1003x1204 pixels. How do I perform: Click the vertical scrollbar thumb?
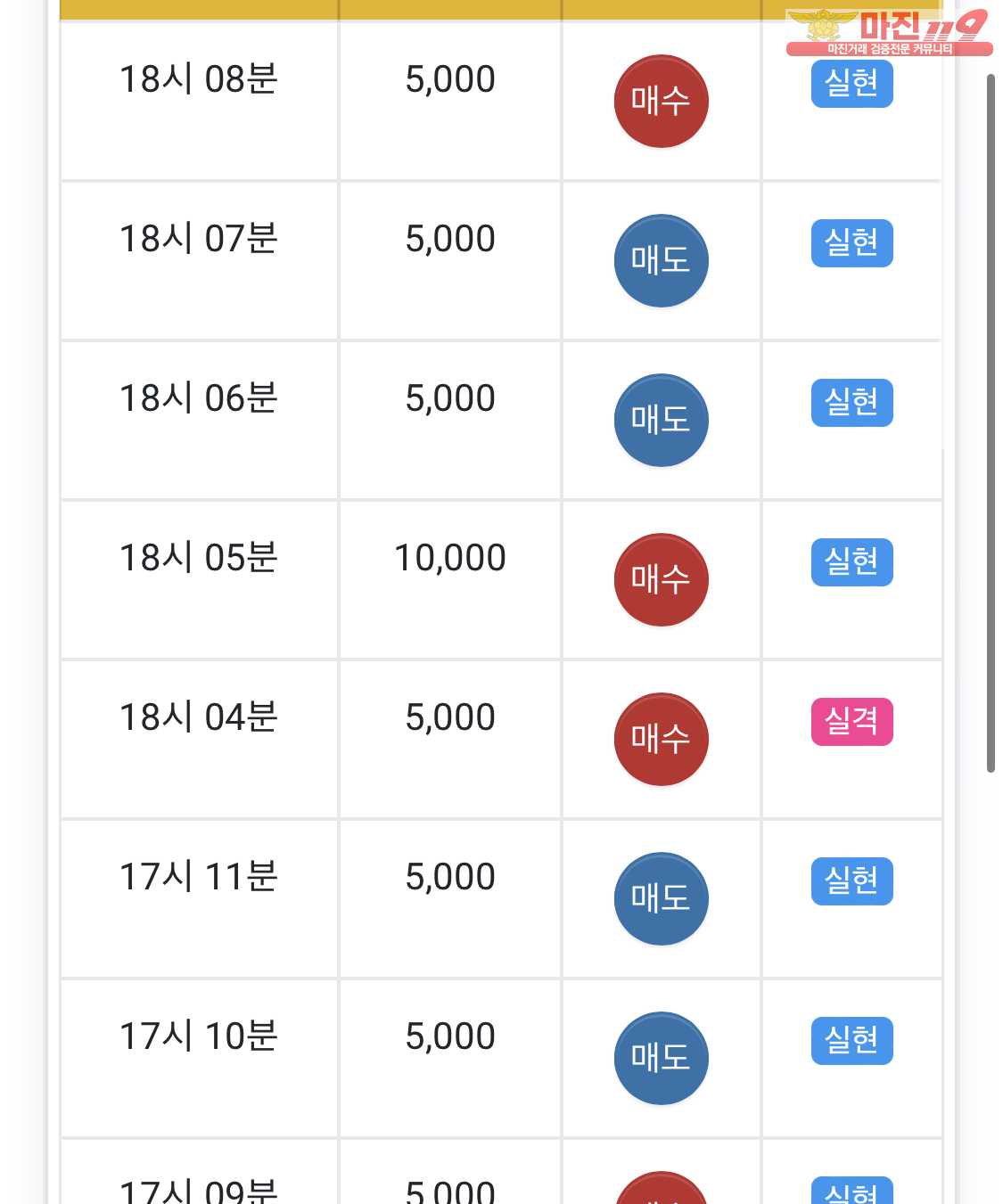(x=991, y=423)
